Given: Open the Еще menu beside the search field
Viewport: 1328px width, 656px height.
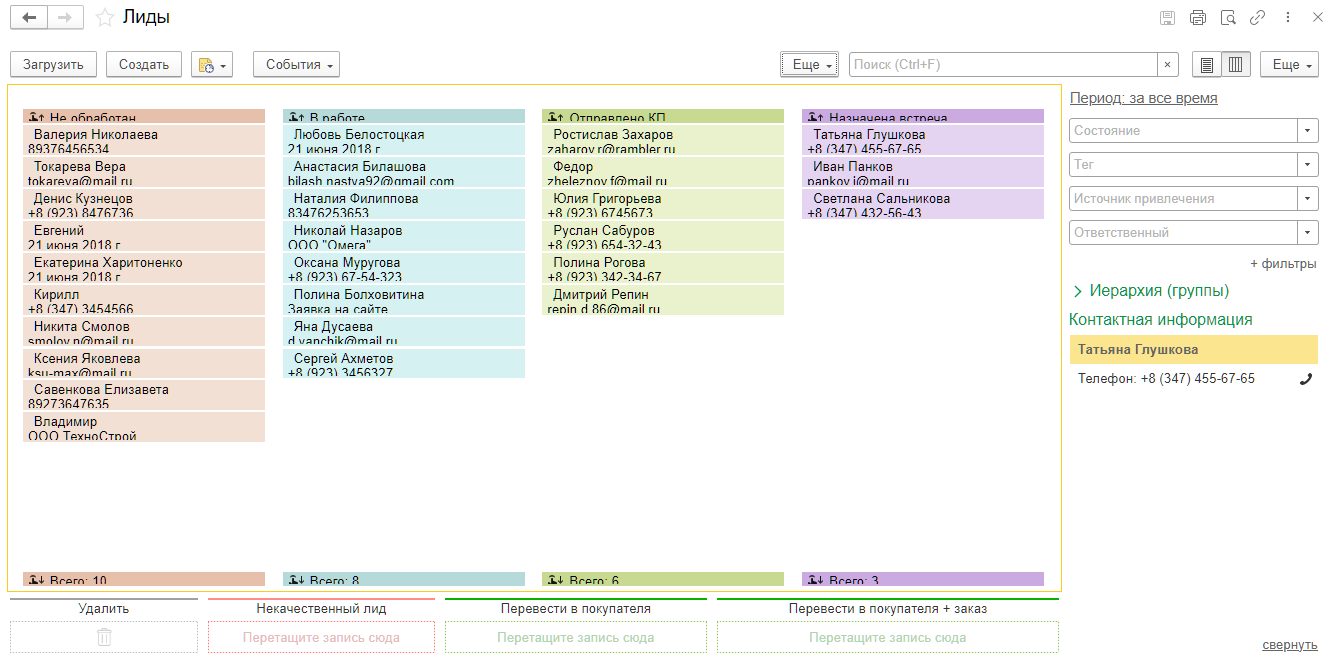Looking at the screenshot, I should (810, 64).
